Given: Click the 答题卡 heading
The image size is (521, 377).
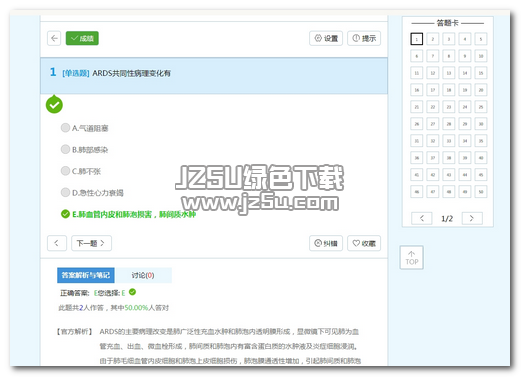Looking at the screenshot, I should tap(447, 23).
